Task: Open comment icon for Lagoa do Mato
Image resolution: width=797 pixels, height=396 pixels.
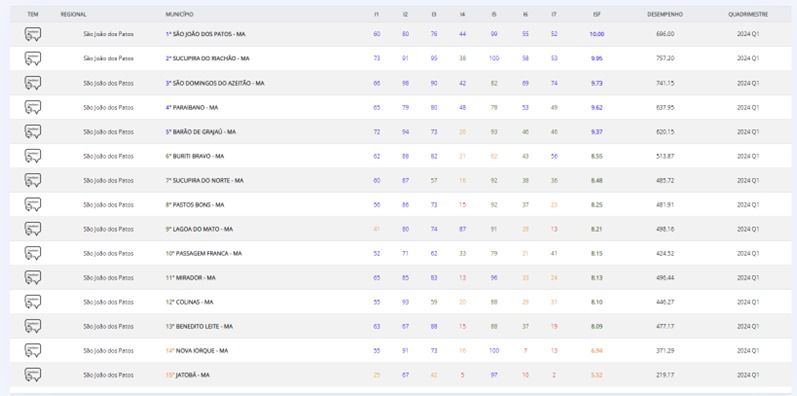Action: coord(33,229)
